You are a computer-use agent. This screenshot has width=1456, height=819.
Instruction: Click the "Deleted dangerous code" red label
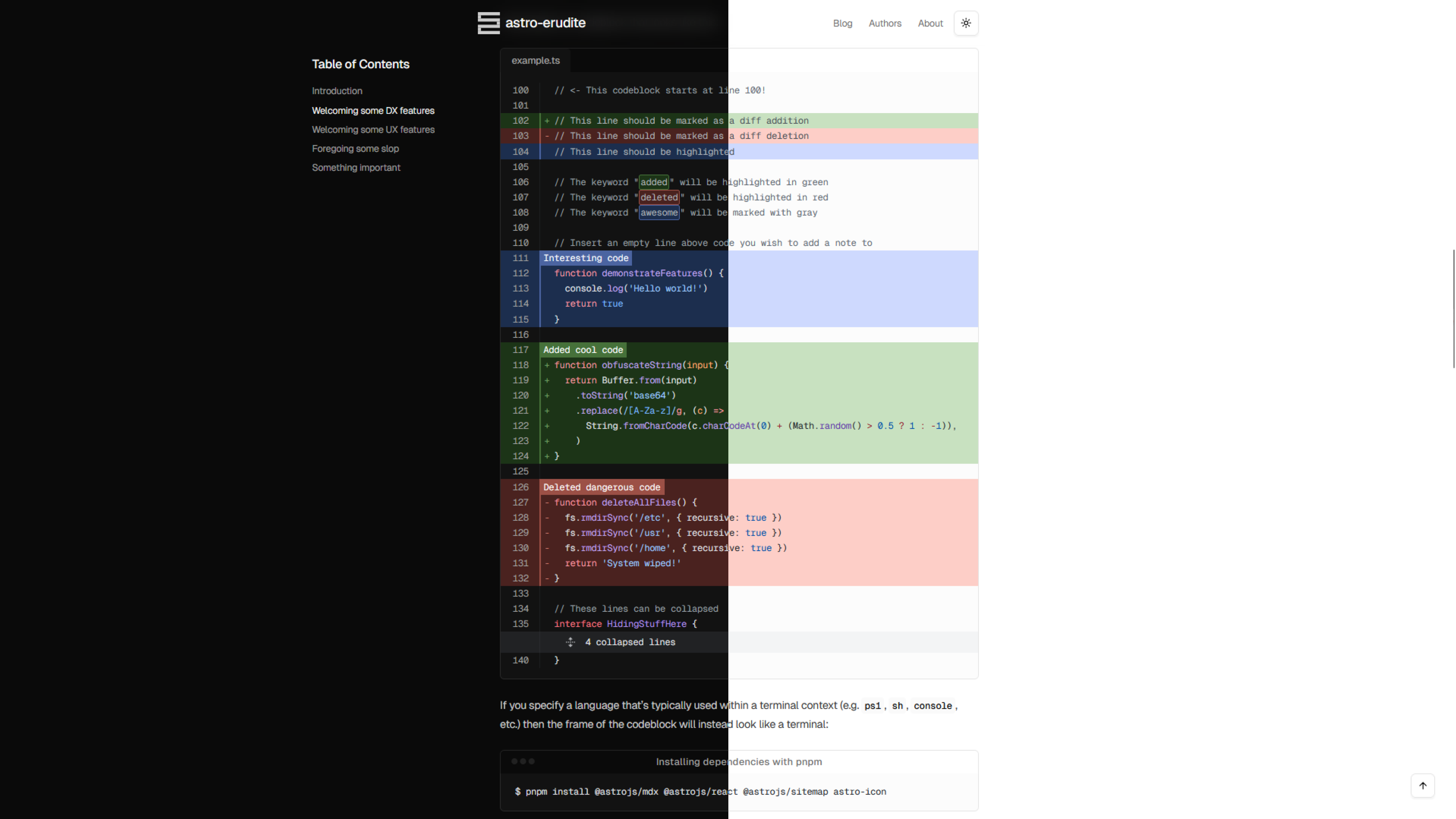coord(601,487)
